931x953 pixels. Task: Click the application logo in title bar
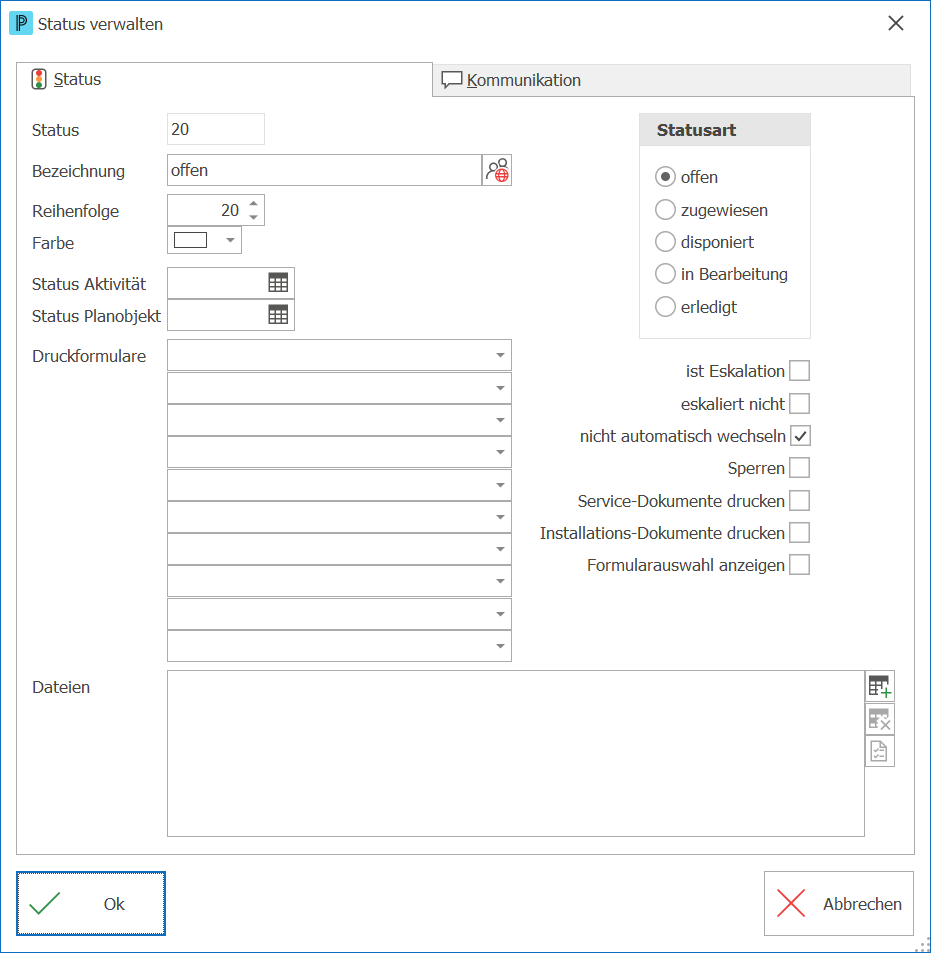point(21,24)
